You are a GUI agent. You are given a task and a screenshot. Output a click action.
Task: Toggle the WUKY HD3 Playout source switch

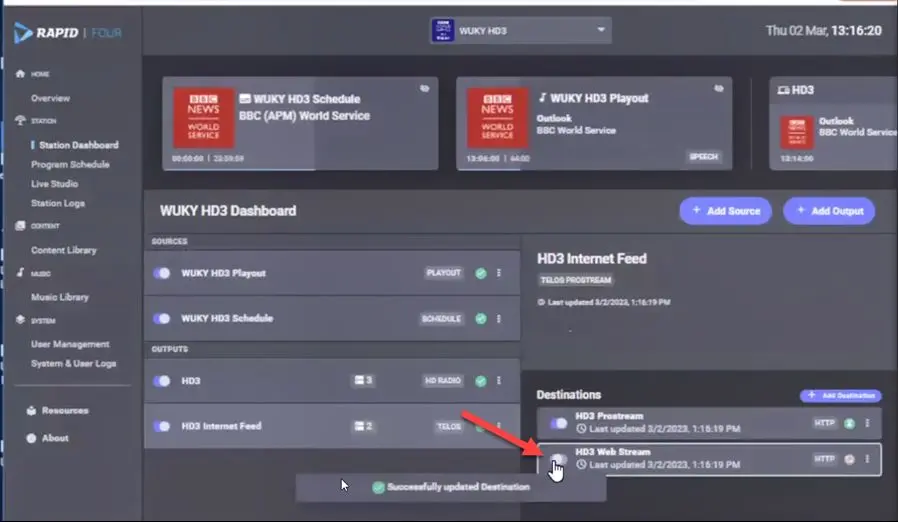[x=162, y=273]
